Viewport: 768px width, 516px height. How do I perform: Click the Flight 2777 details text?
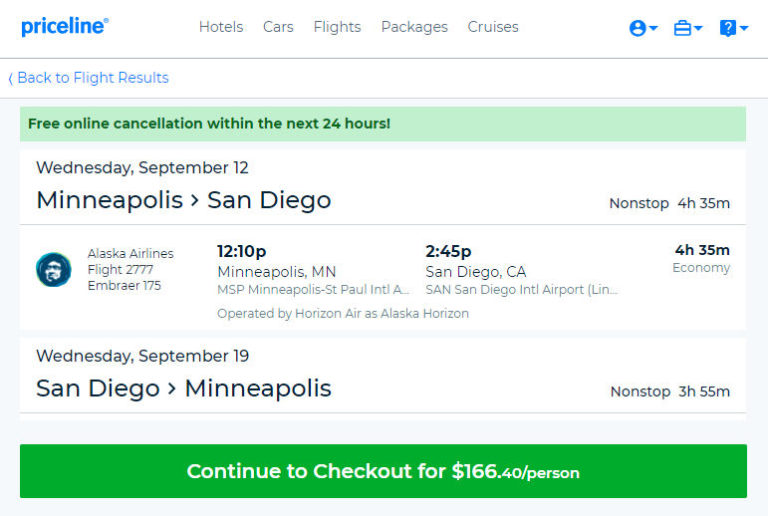pos(120,270)
